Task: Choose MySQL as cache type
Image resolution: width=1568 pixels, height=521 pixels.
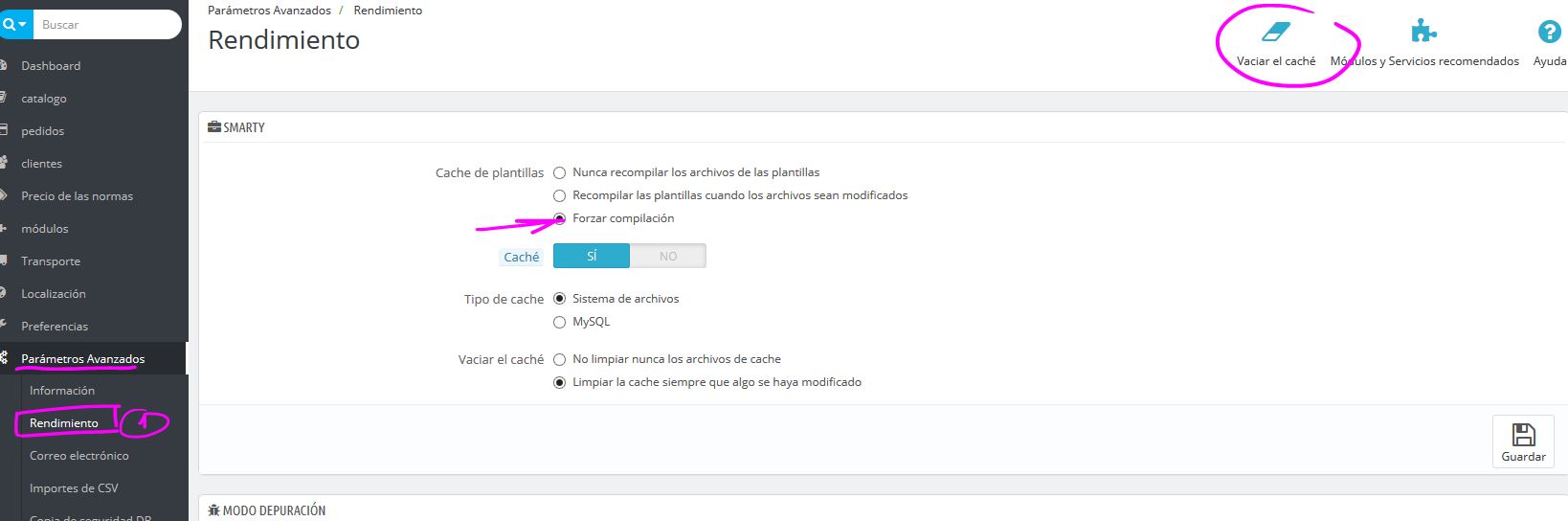Action: 560,323
